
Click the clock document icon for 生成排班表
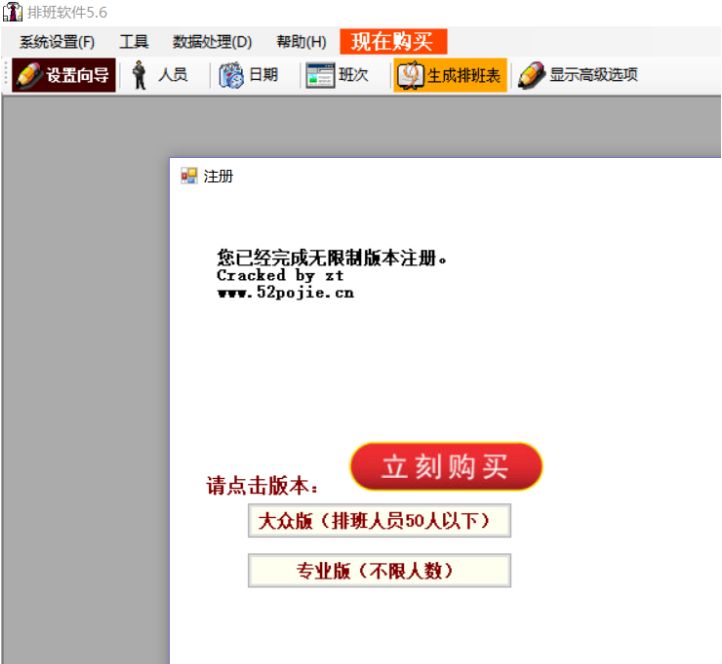coord(410,75)
